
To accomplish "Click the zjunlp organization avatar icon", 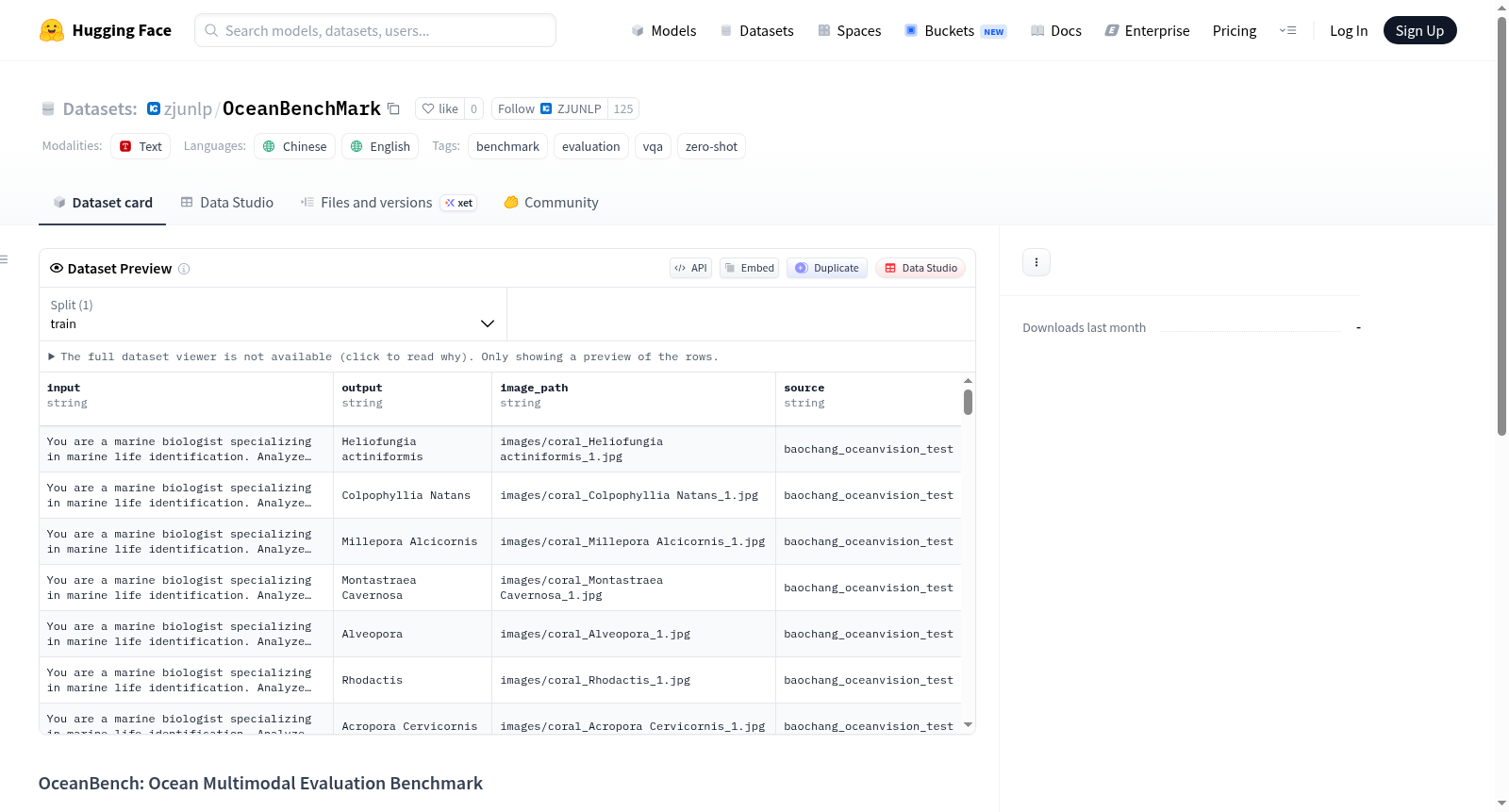I will point(154,108).
